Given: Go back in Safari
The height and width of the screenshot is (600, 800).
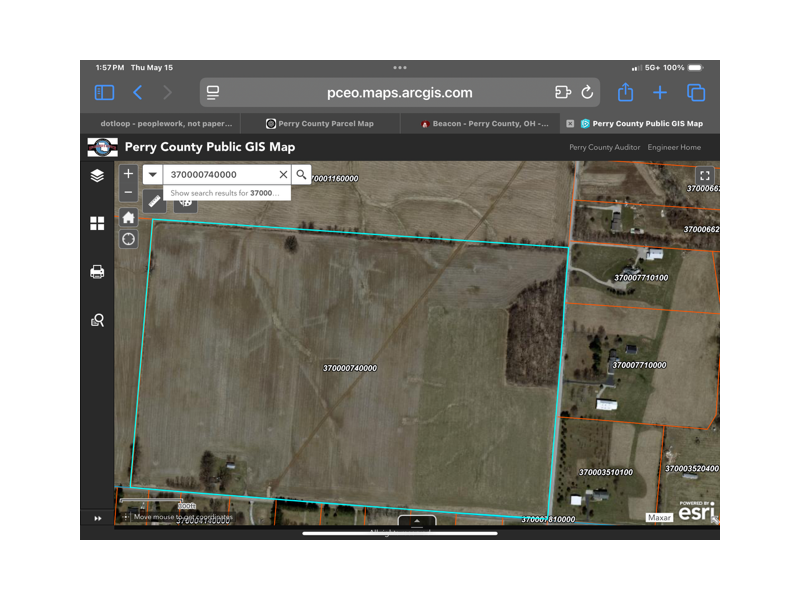Looking at the screenshot, I should 137,92.
